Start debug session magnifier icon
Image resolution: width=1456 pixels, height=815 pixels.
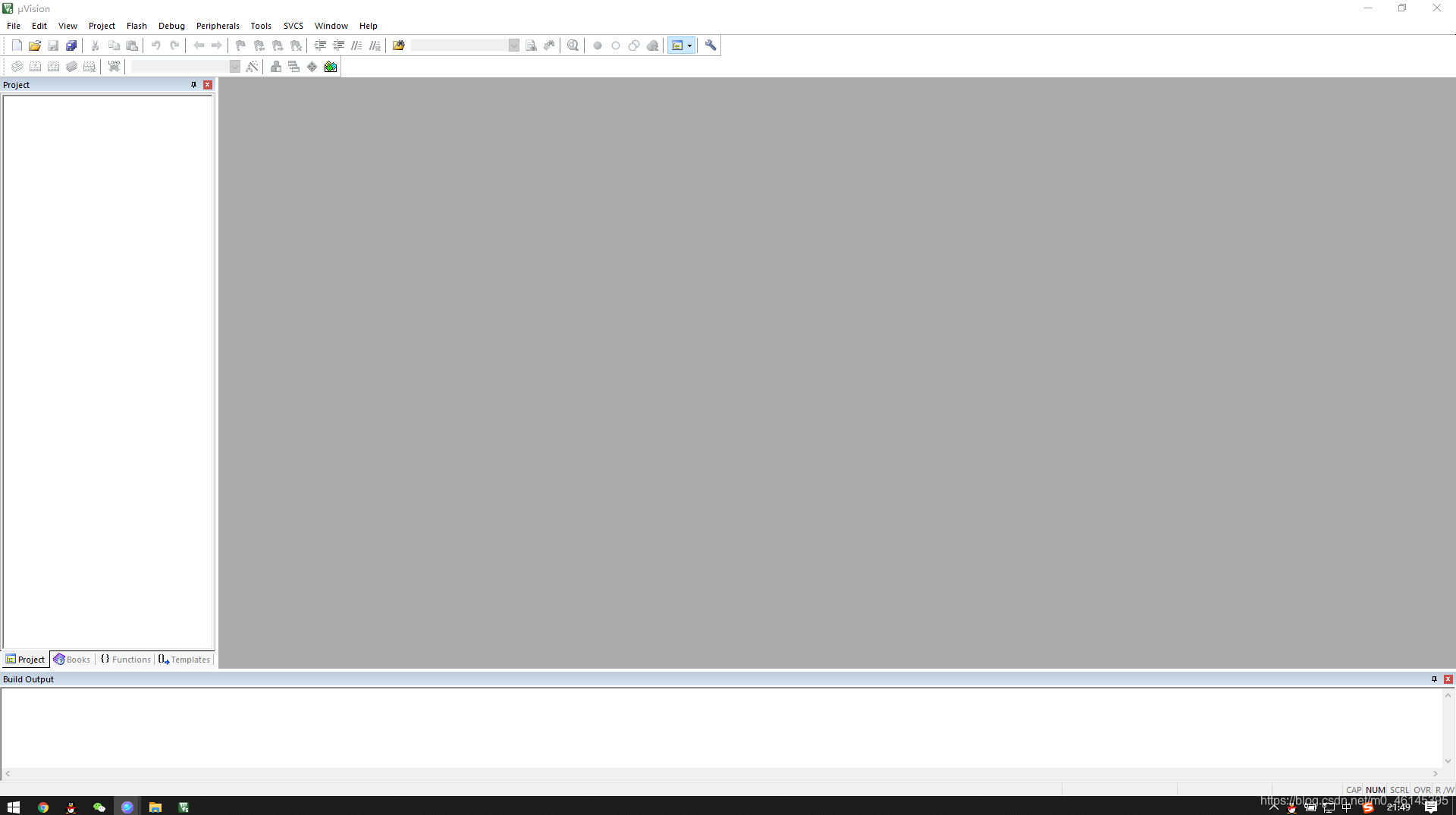click(573, 45)
